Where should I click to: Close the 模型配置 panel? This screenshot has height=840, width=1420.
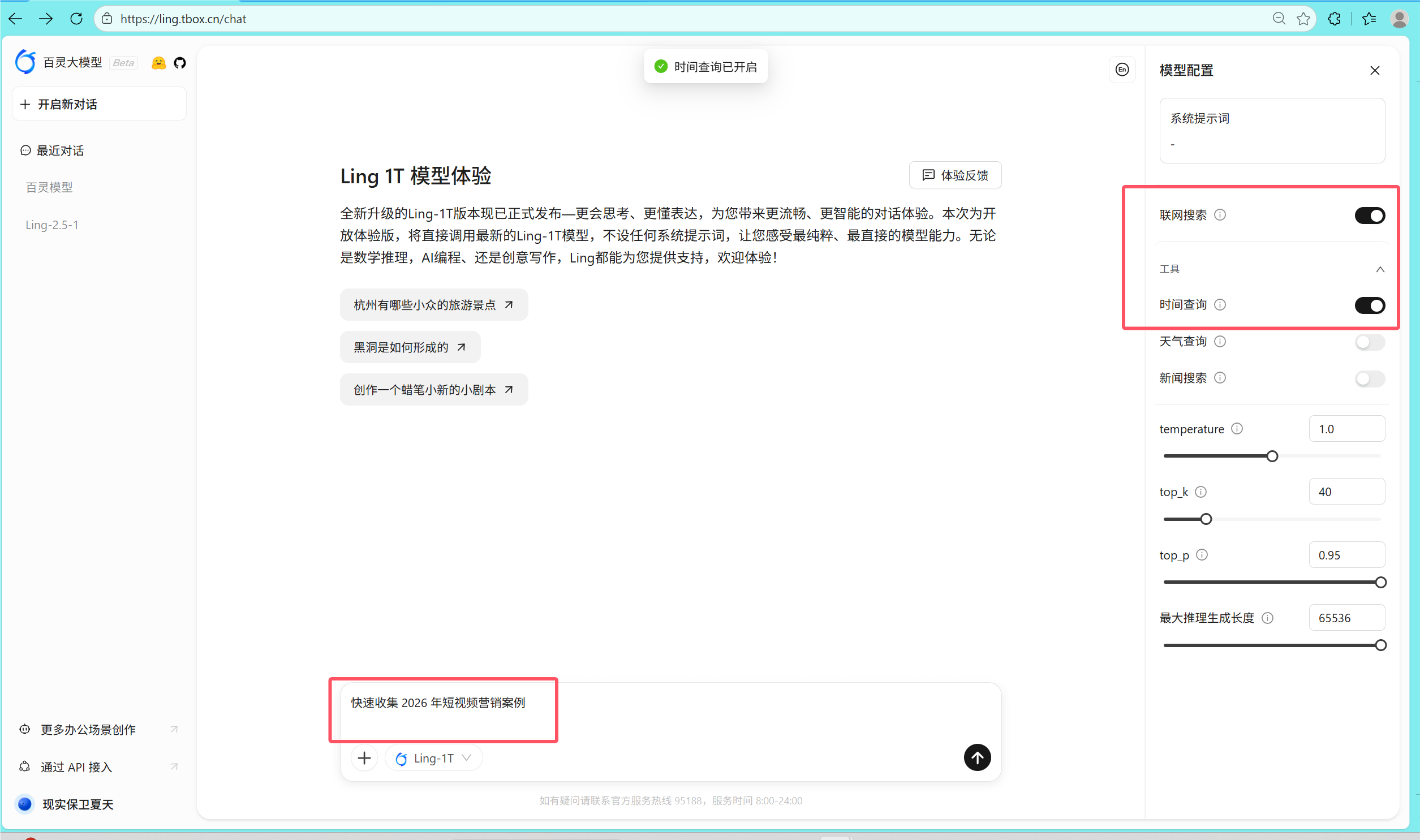pyautogui.click(x=1375, y=70)
